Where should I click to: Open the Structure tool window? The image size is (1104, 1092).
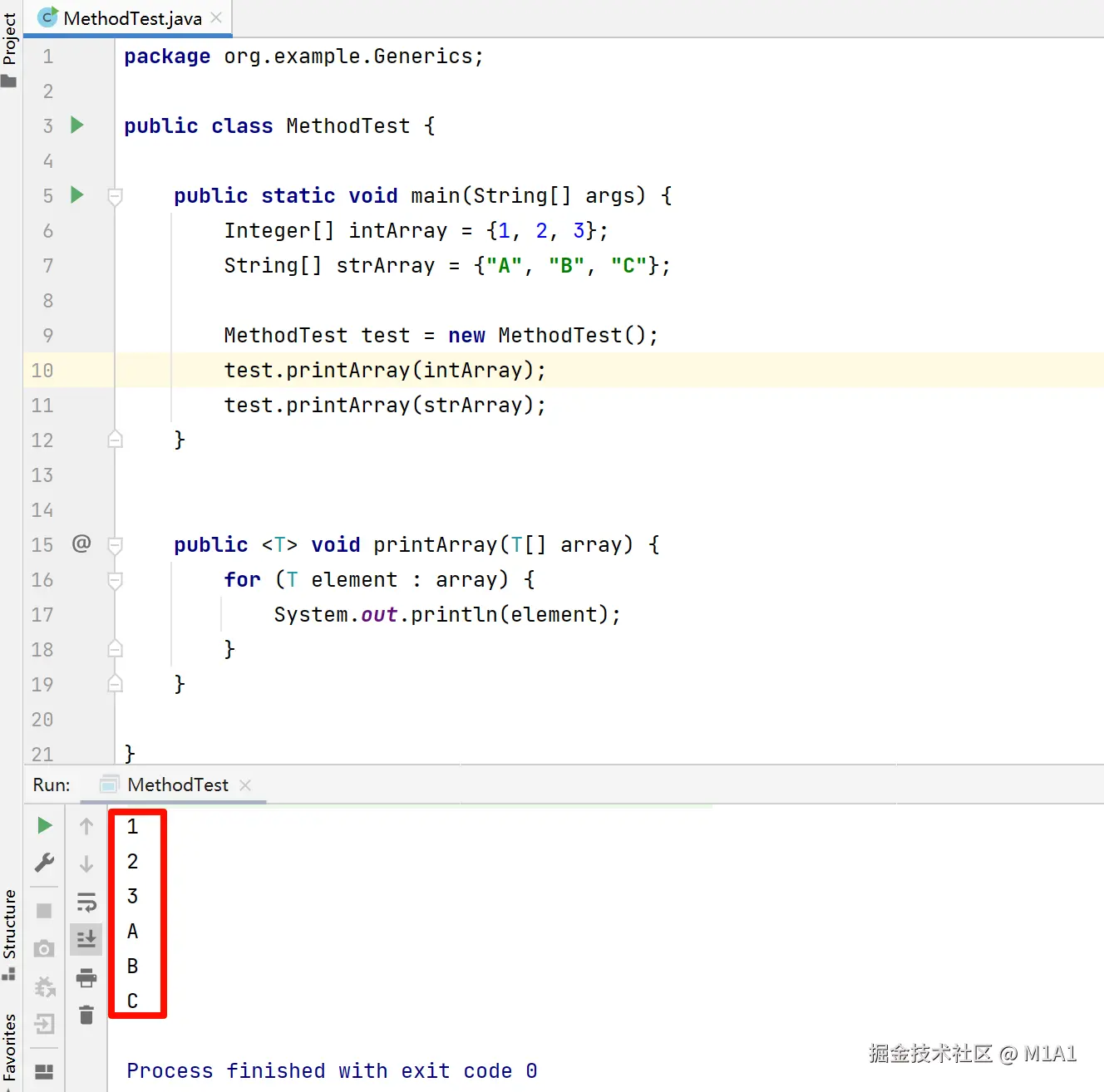9,934
